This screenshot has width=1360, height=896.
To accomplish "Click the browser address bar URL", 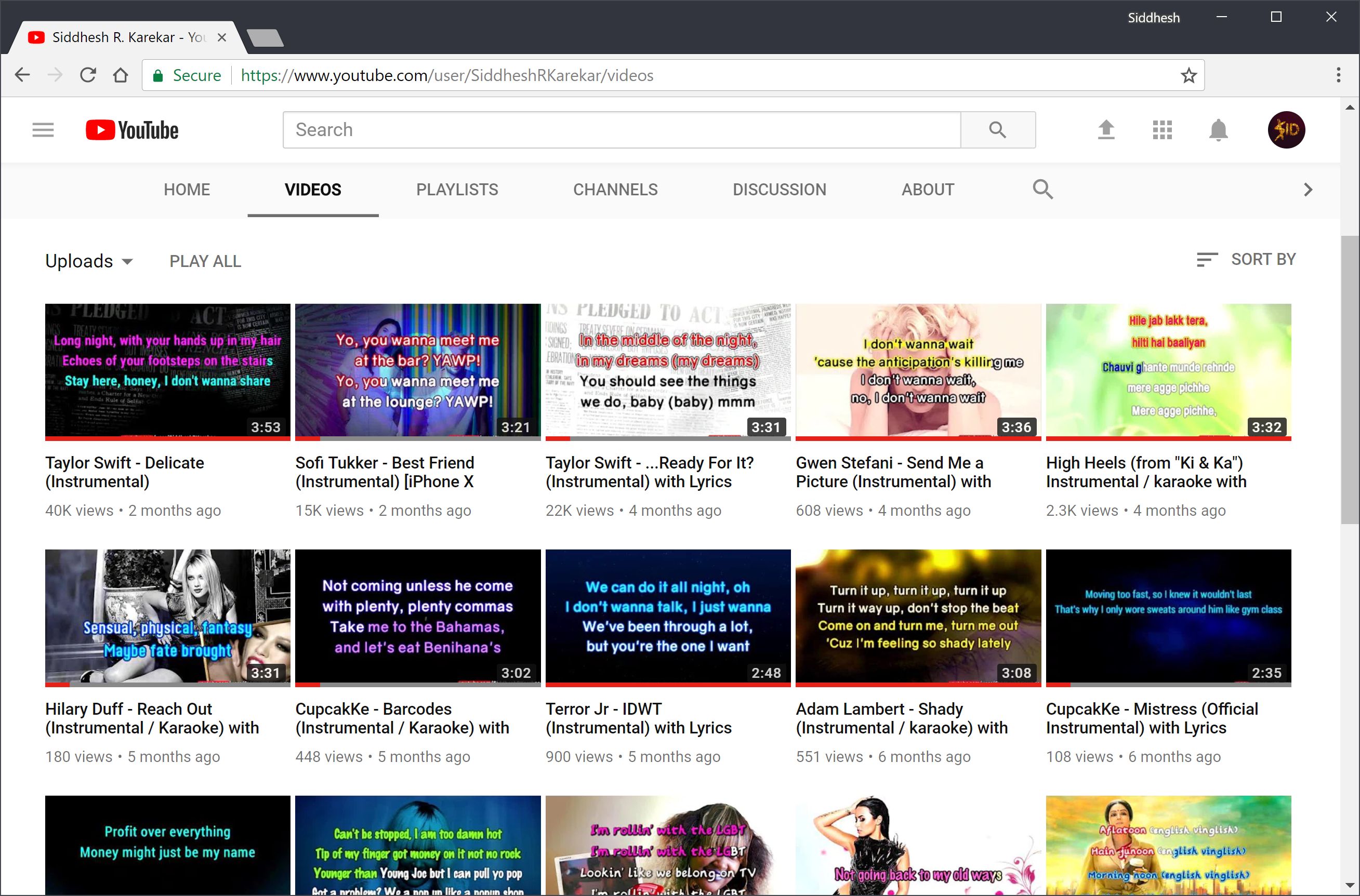I will click(446, 75).
